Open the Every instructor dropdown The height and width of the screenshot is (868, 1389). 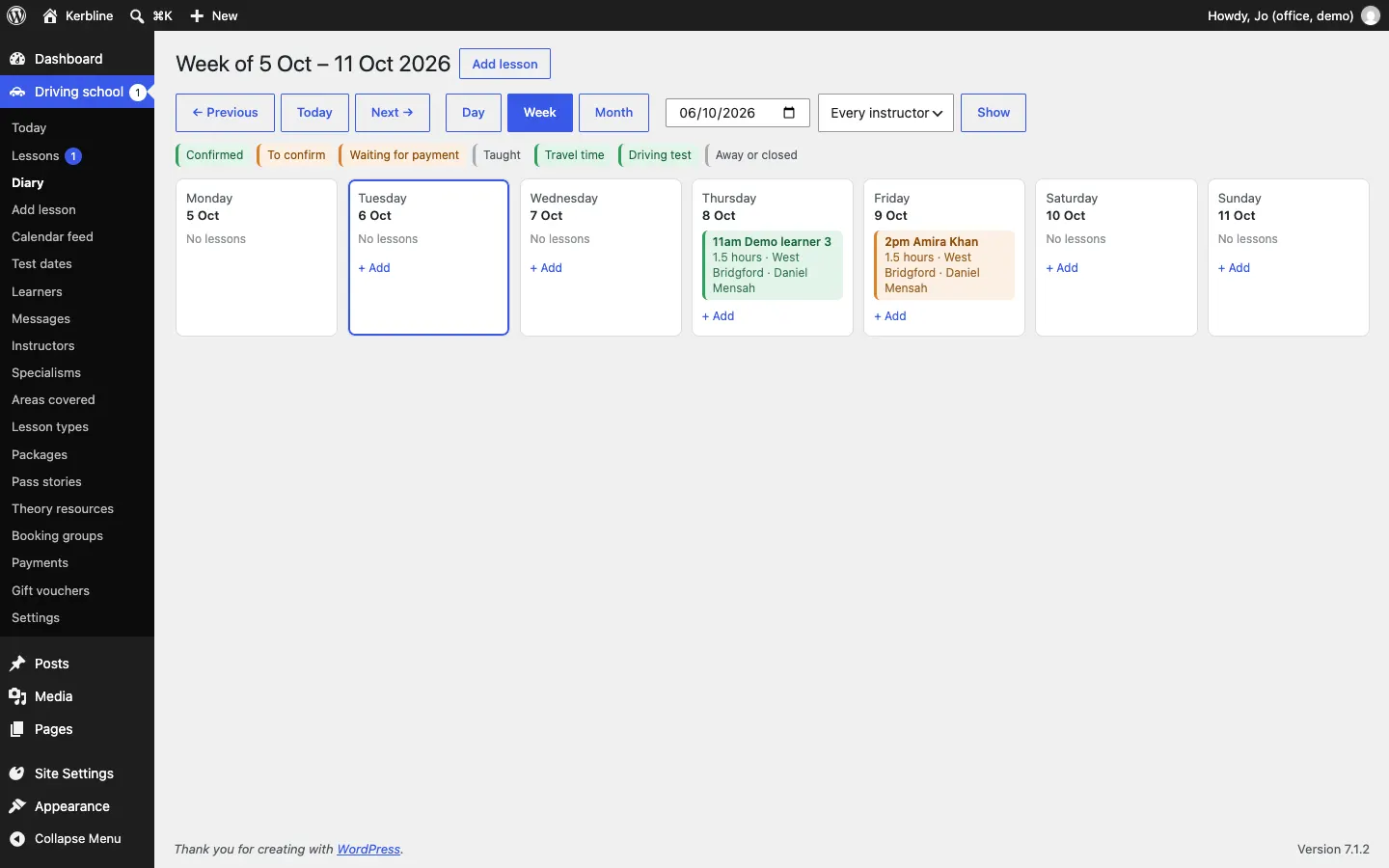[x=885, y=113]
